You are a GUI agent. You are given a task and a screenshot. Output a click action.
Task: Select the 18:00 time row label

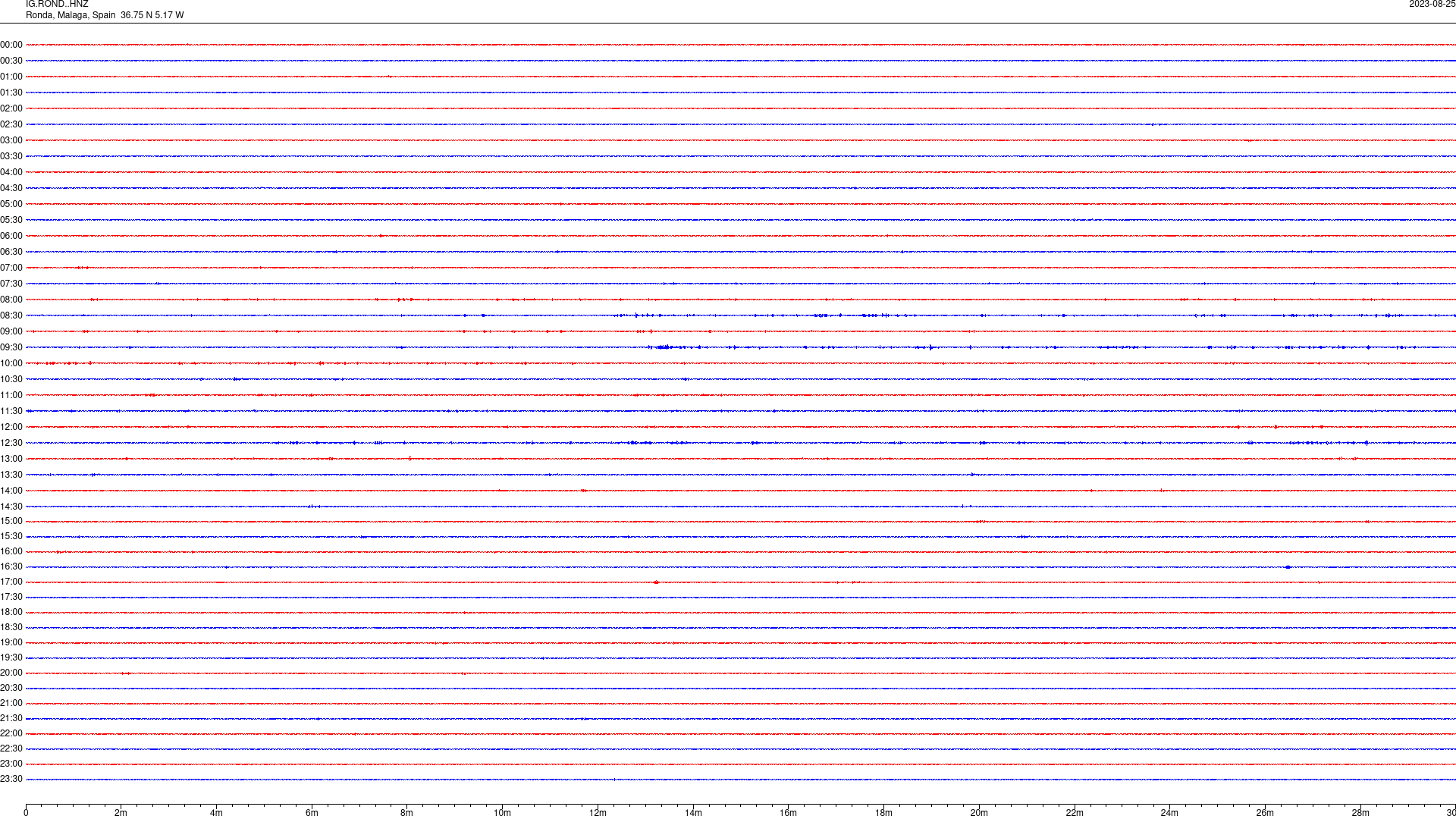11,612
